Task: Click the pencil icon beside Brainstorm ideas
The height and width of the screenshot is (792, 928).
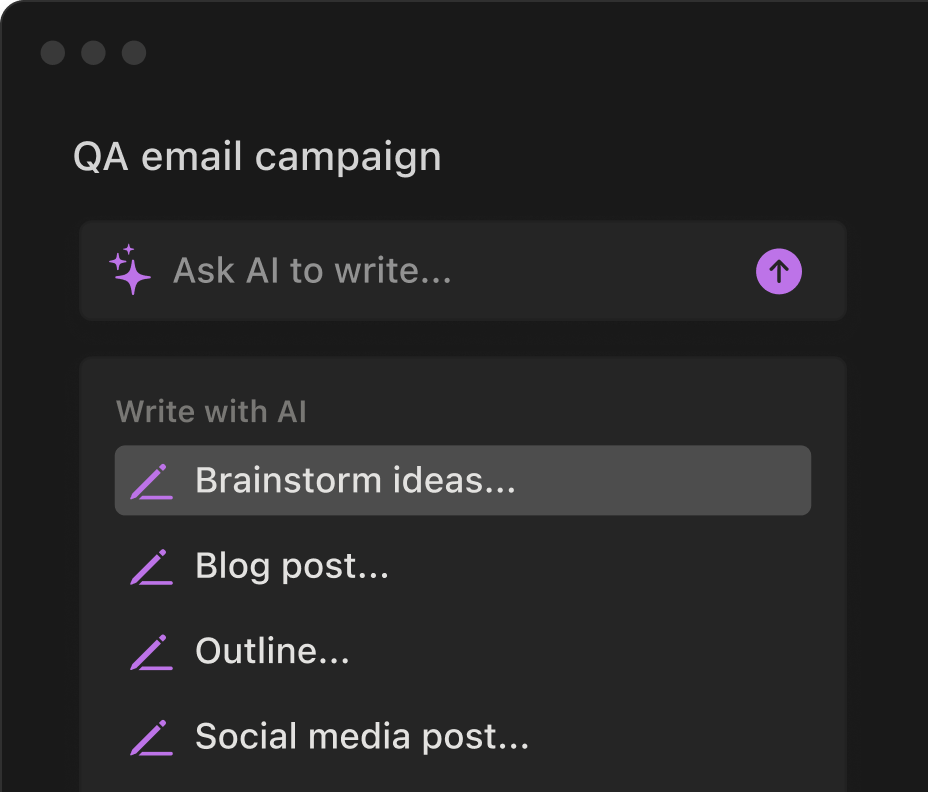Action: pos(152,481)
